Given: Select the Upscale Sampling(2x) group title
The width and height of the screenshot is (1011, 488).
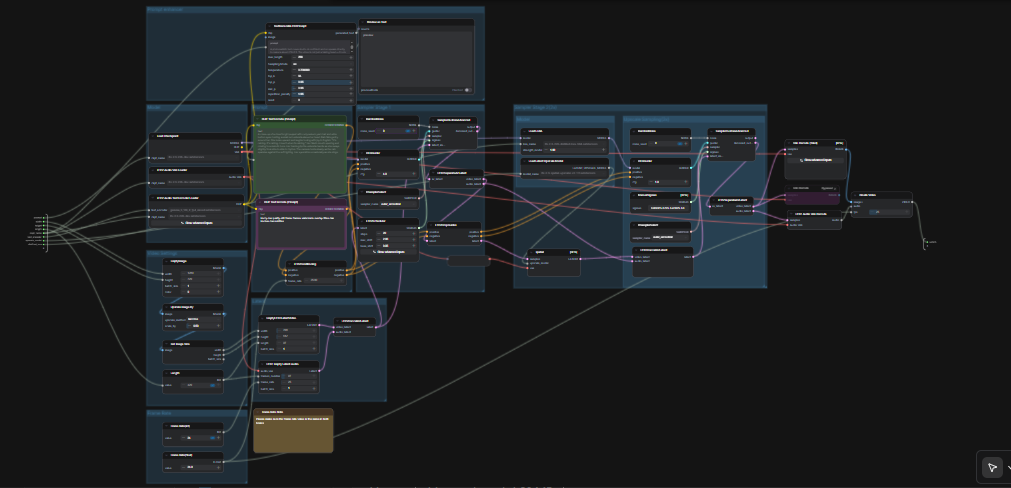Looking at the screenshot, I should coord(647,120).
